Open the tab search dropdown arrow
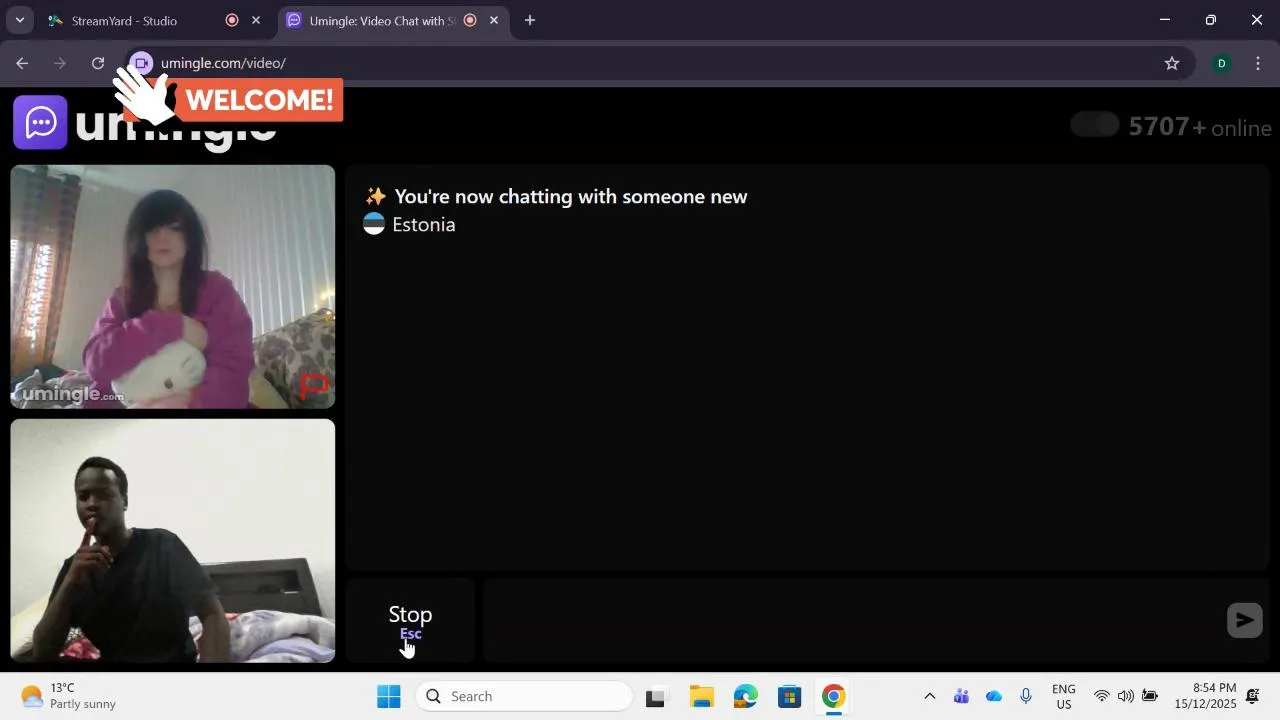 (x=19, y=20)
